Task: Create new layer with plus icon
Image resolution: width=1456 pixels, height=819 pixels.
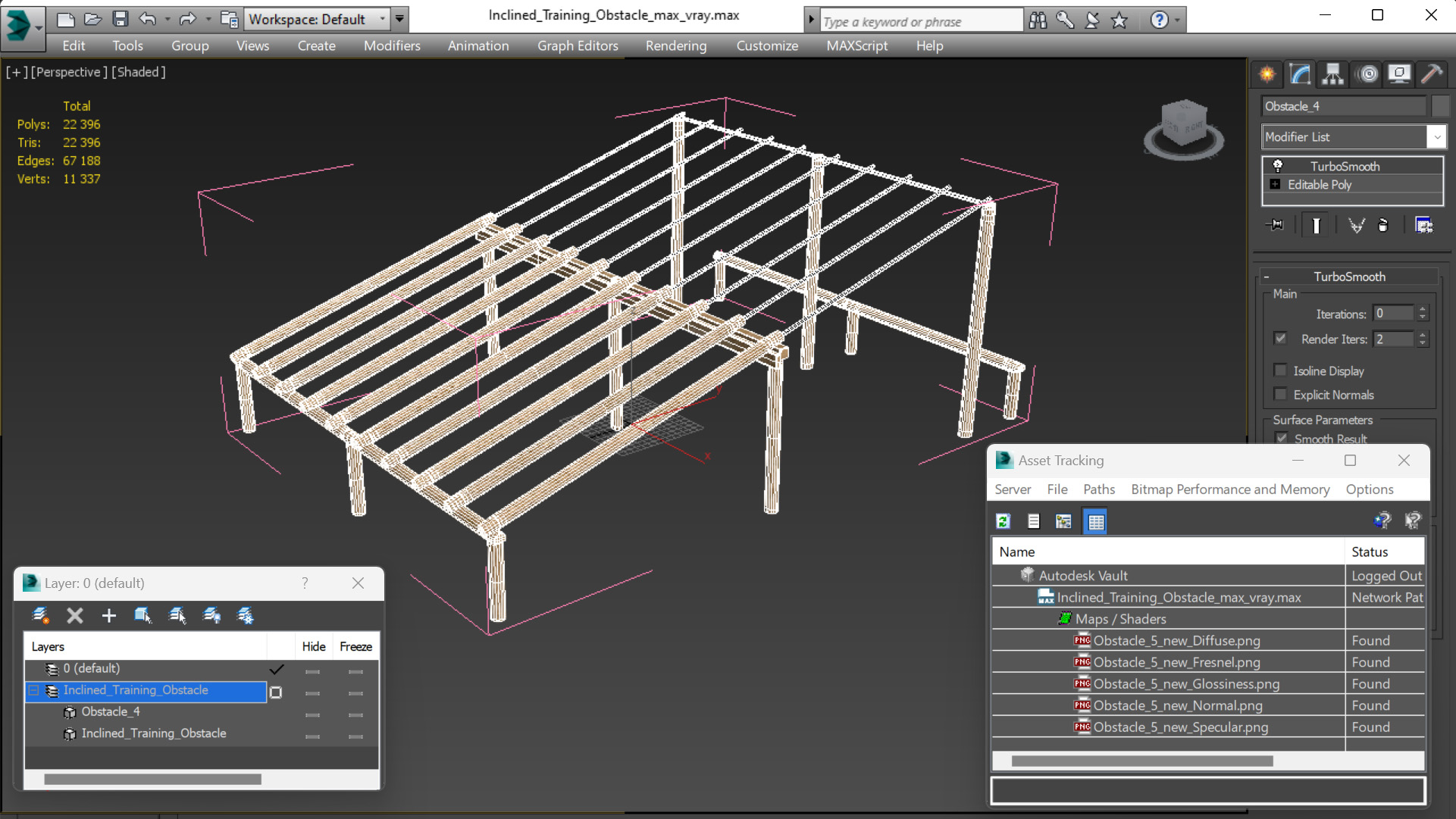Action: coord(109,615)
